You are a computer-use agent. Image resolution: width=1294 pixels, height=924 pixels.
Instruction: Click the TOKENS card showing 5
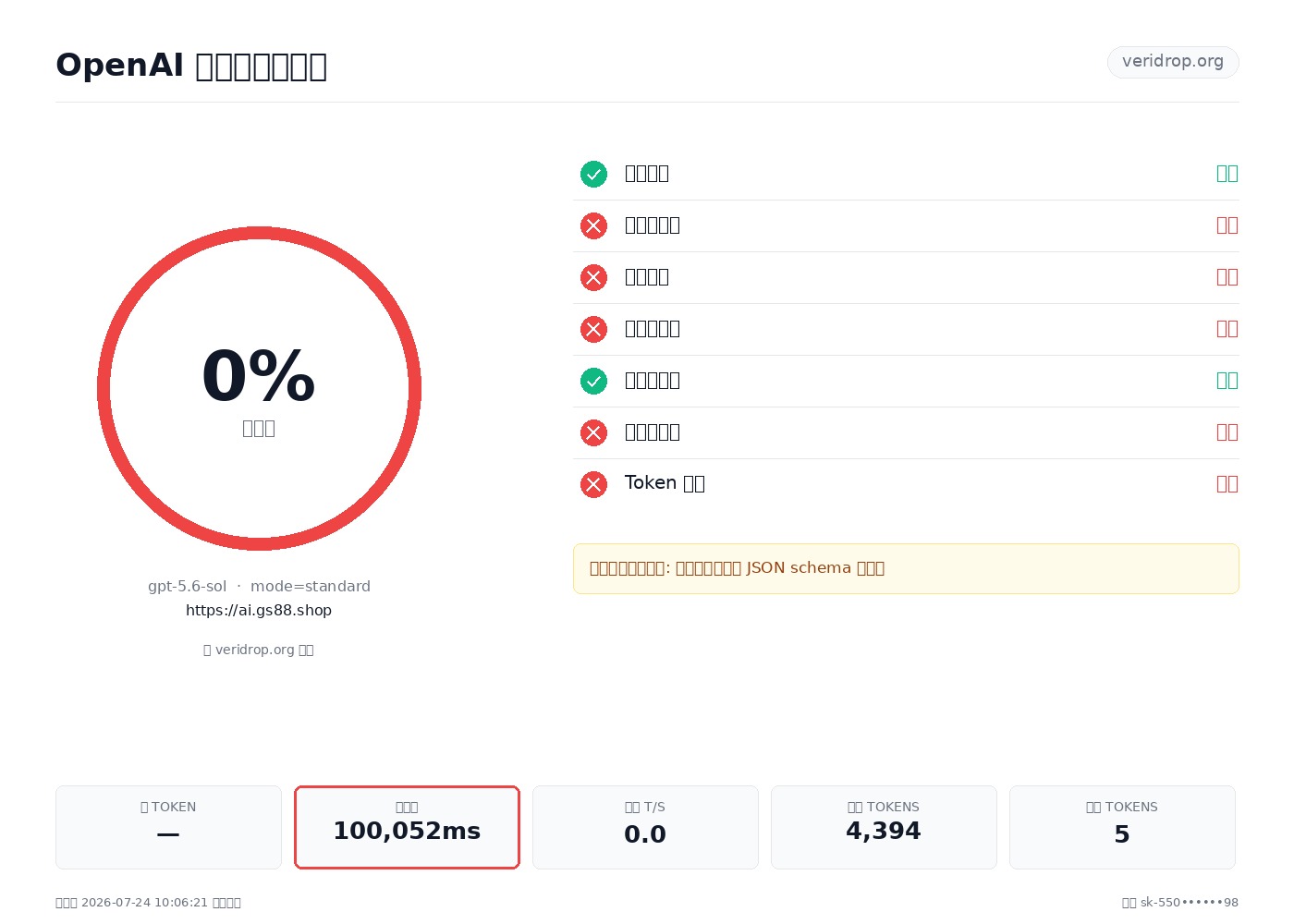pyautogui.click(x=1122, y=827)
